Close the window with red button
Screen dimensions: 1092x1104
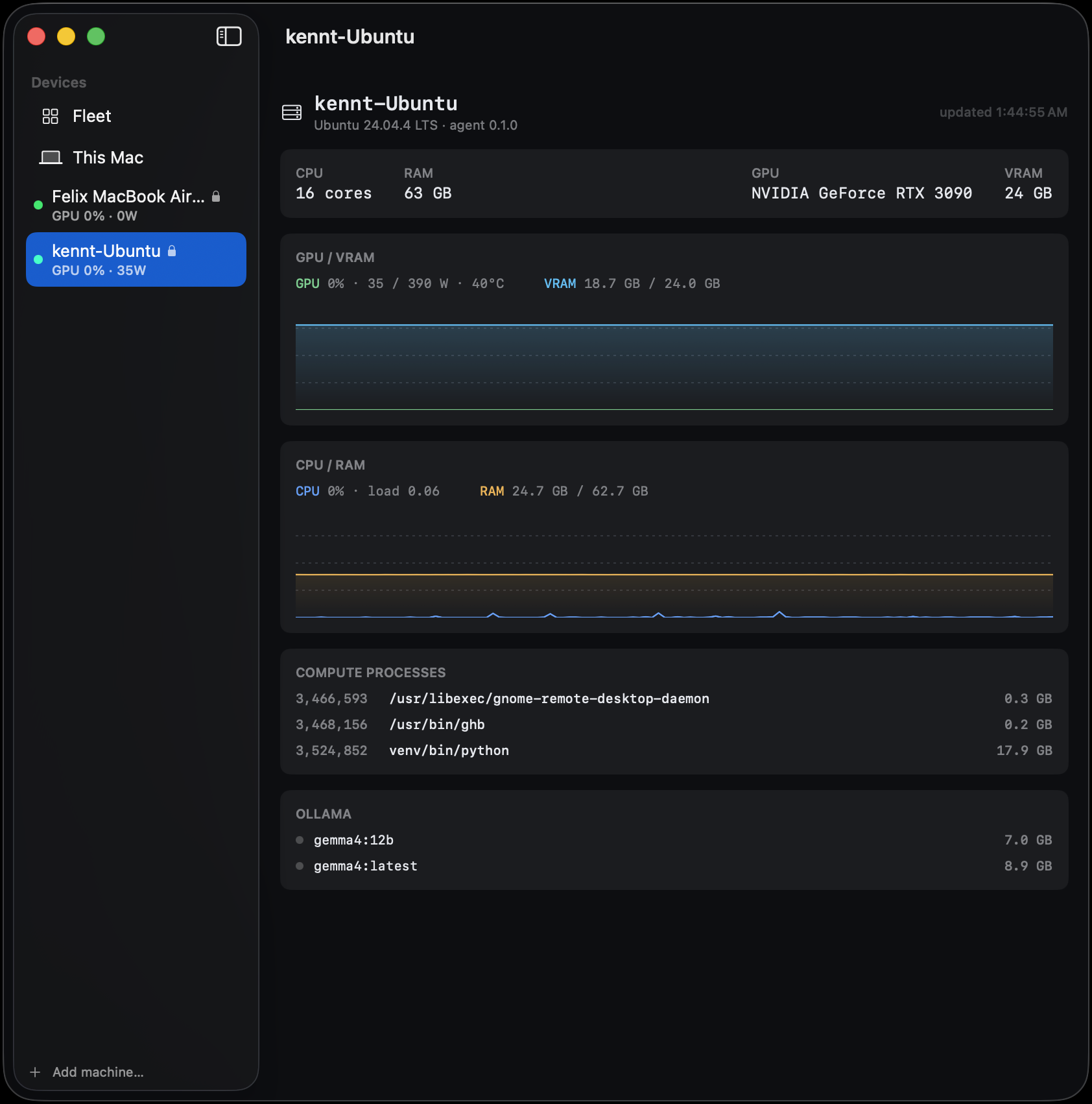[36, 36]
